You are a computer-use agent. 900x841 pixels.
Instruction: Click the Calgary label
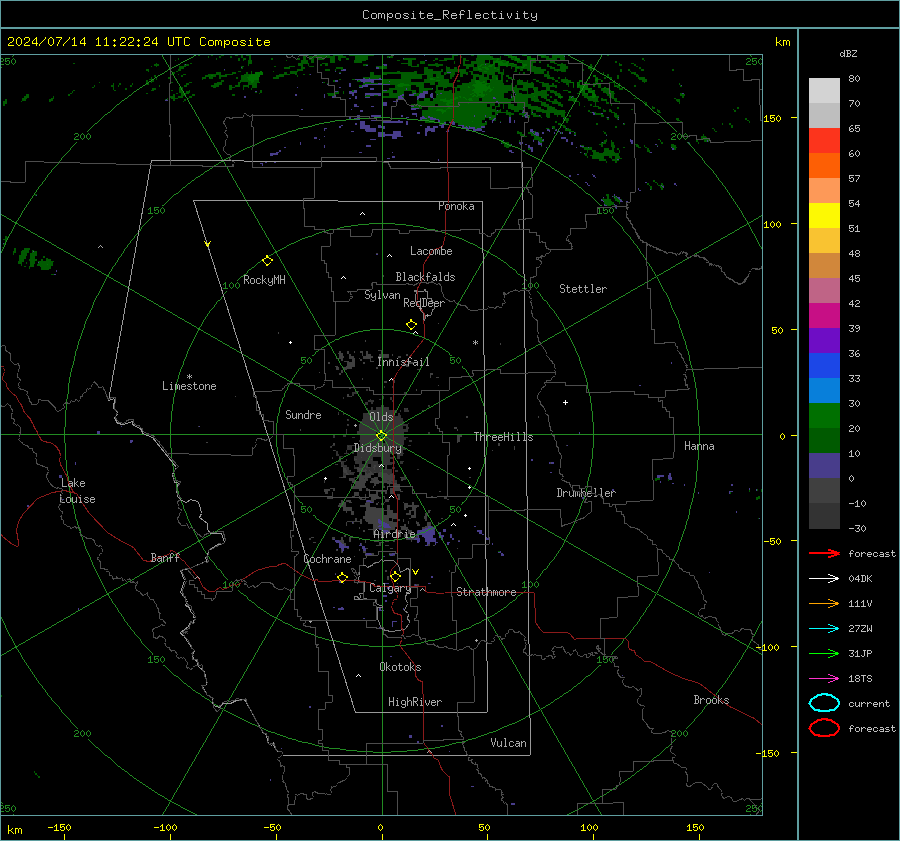tap(390, 588)
